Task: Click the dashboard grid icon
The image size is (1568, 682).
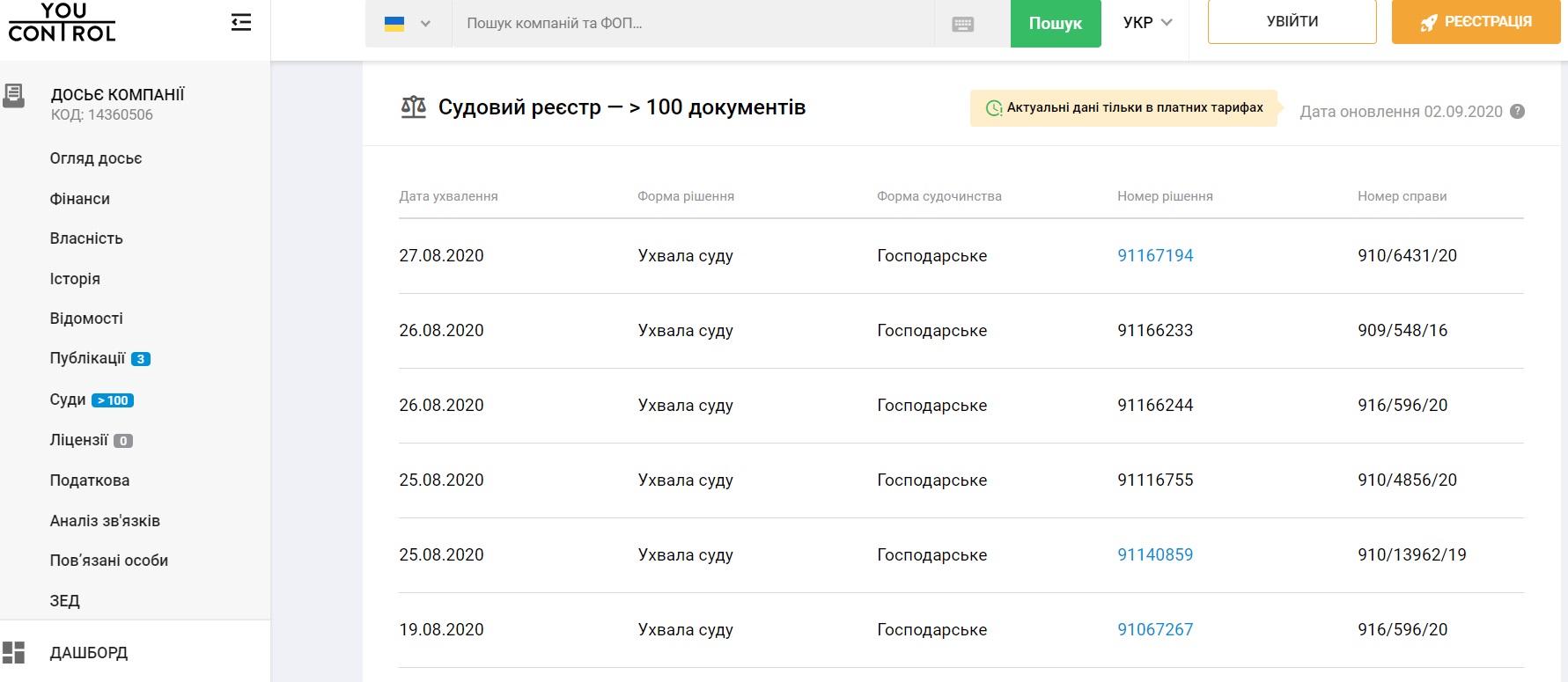Action: tap(14, 652)
